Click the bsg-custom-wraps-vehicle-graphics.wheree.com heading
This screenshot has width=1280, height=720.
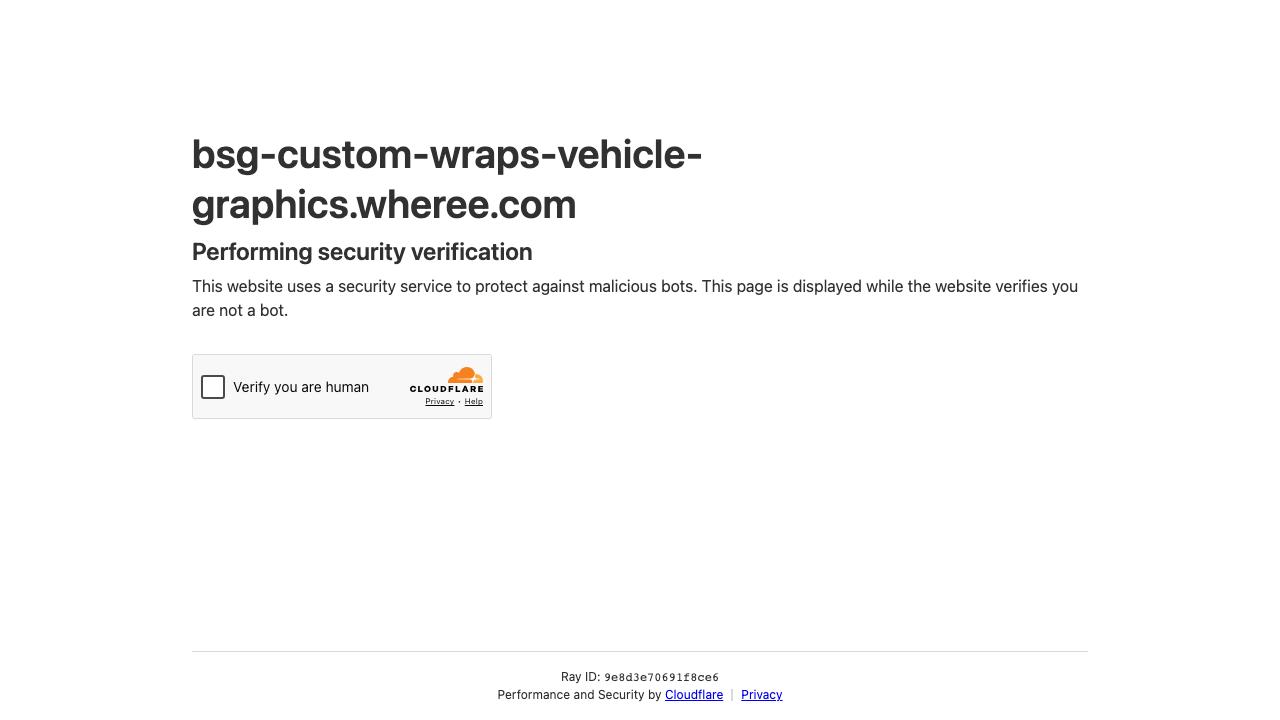[447, 179]
